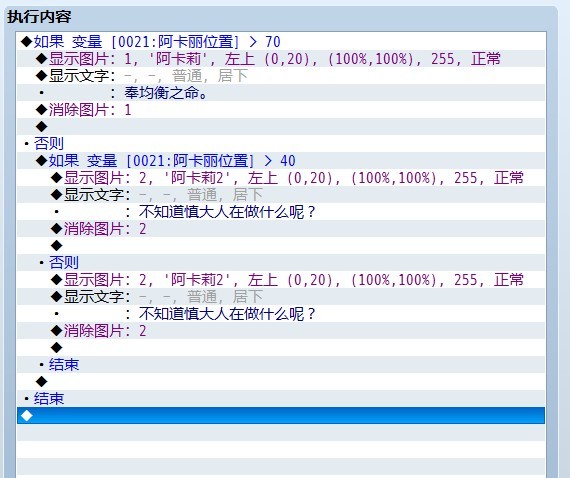570x478 pixels.
Task: Select the condition row 阿卡丽位置 > 70
Action: coord(281,41)
